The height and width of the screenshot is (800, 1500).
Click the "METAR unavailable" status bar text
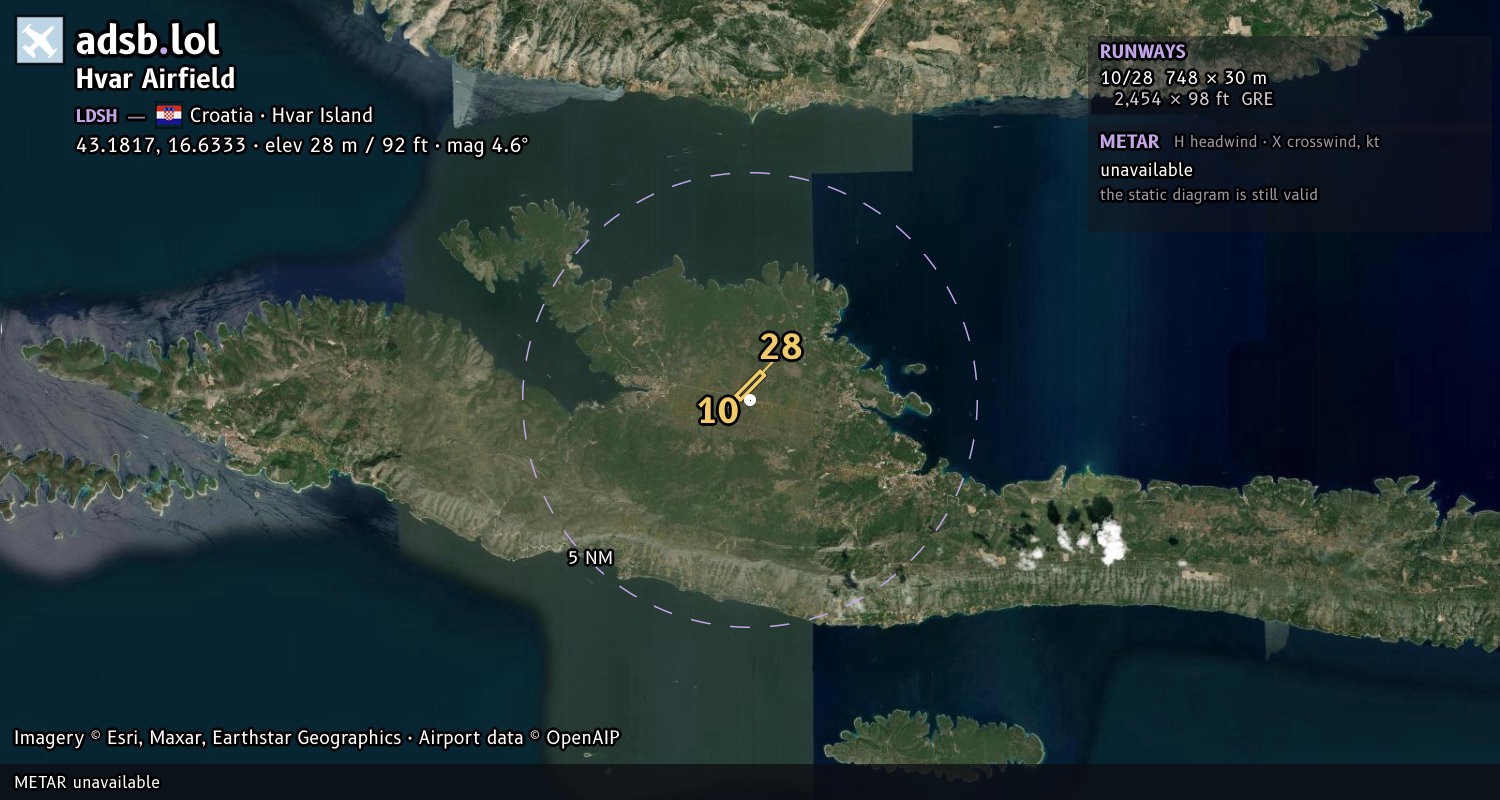[x=87, y=782]
